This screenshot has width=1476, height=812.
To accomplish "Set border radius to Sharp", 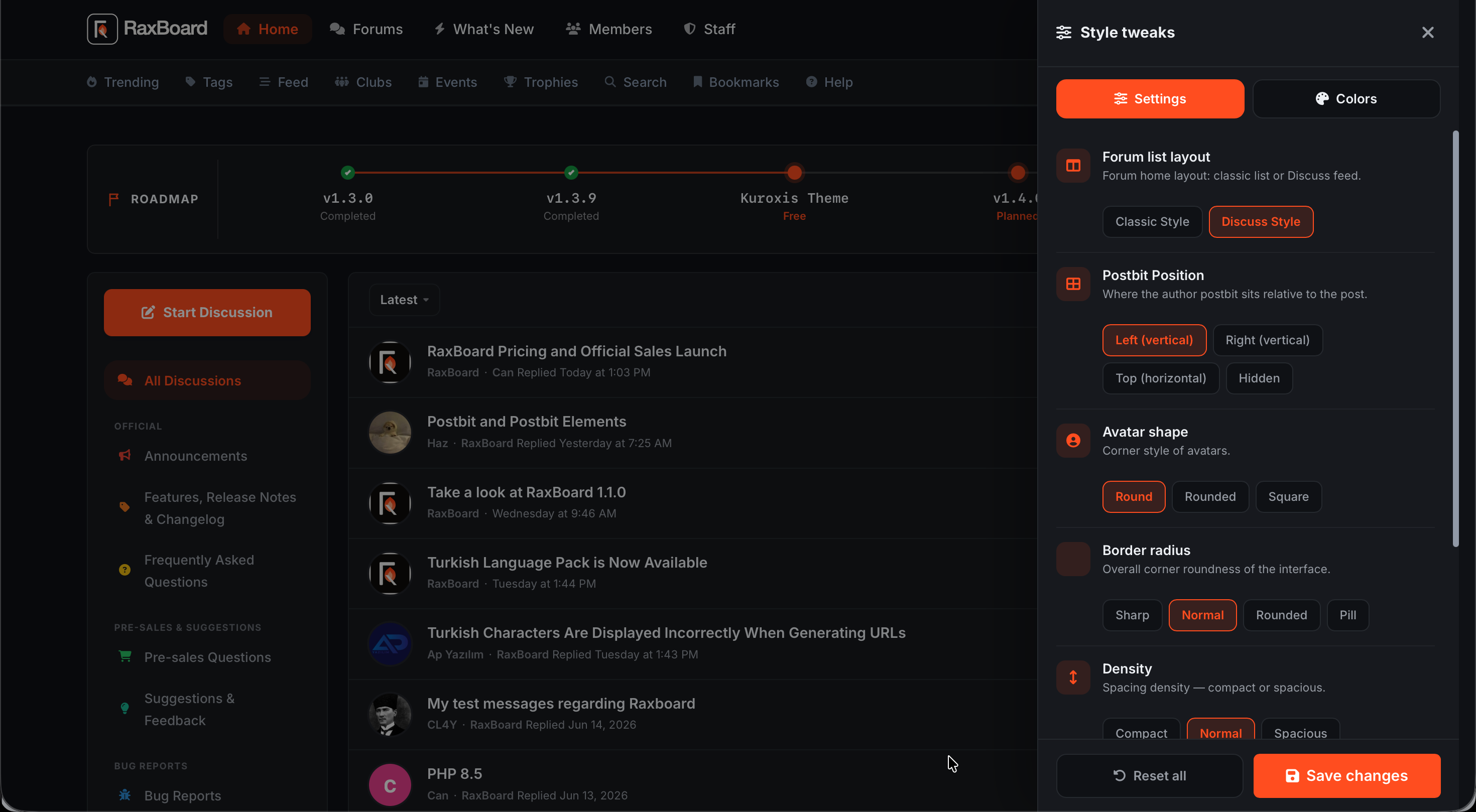I will pyautogui.click(x=1132, y=615).
